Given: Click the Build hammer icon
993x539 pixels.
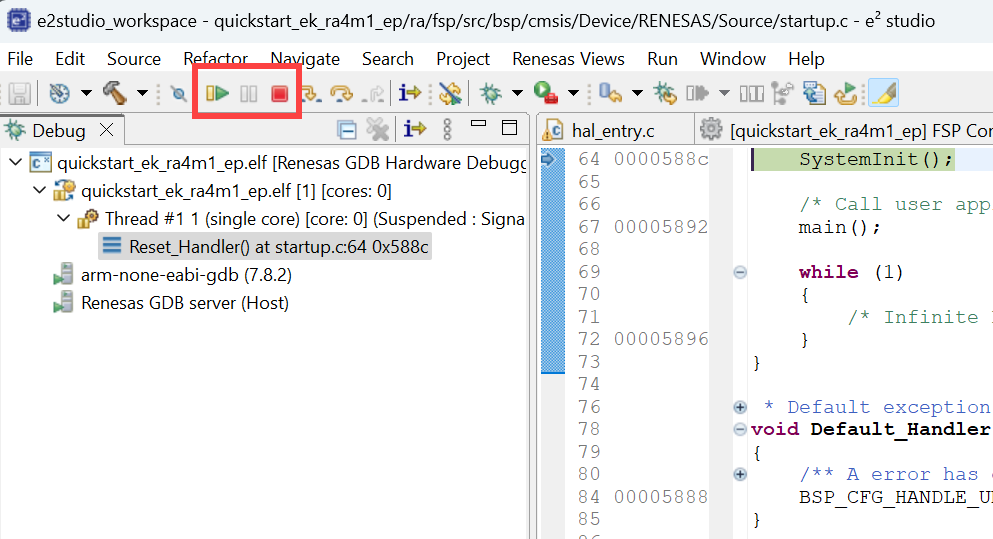Looking at the screenshot, I should click(x=115, y=93).
